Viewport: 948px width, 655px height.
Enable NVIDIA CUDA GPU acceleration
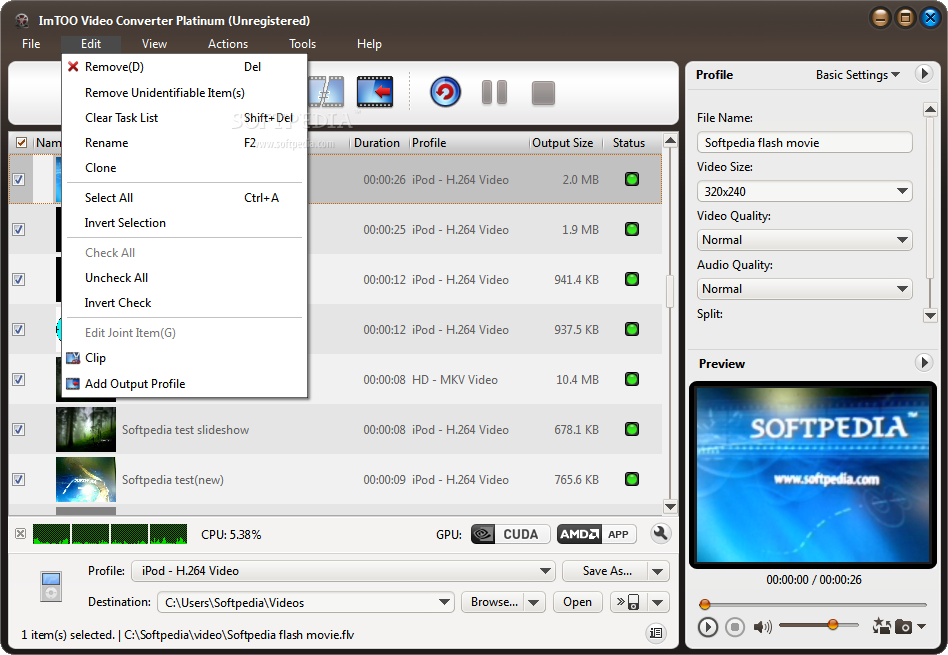pos(510,534)
